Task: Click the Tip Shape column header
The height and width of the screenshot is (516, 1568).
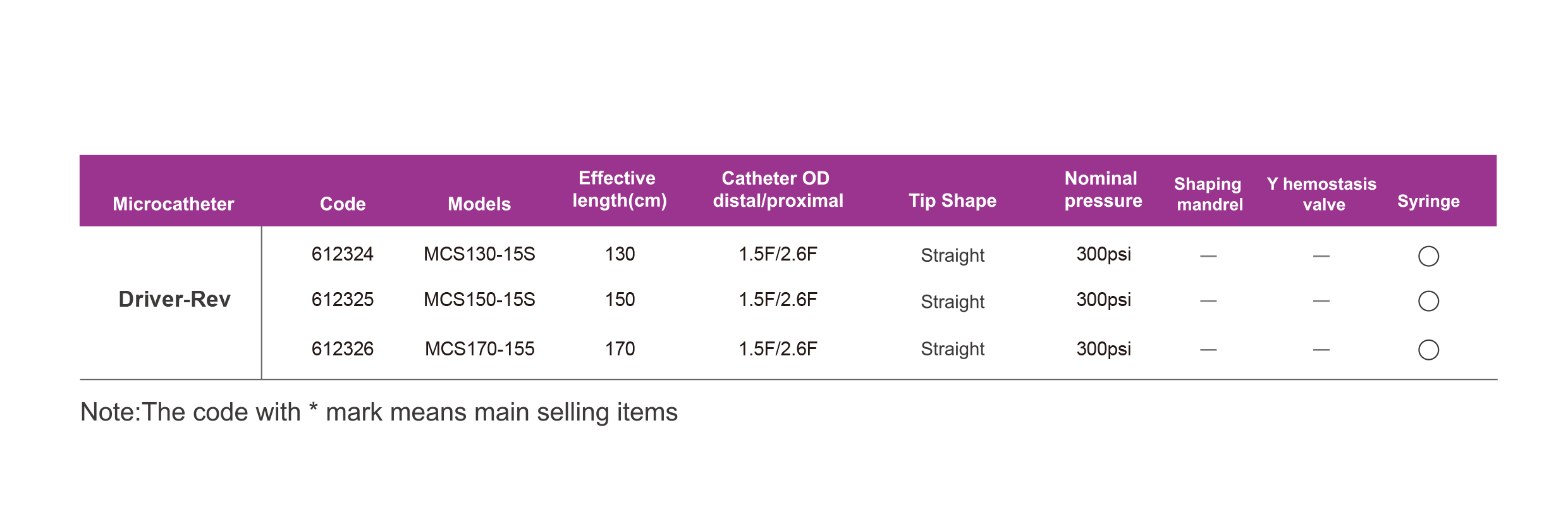Action: [x=952, y=200]
